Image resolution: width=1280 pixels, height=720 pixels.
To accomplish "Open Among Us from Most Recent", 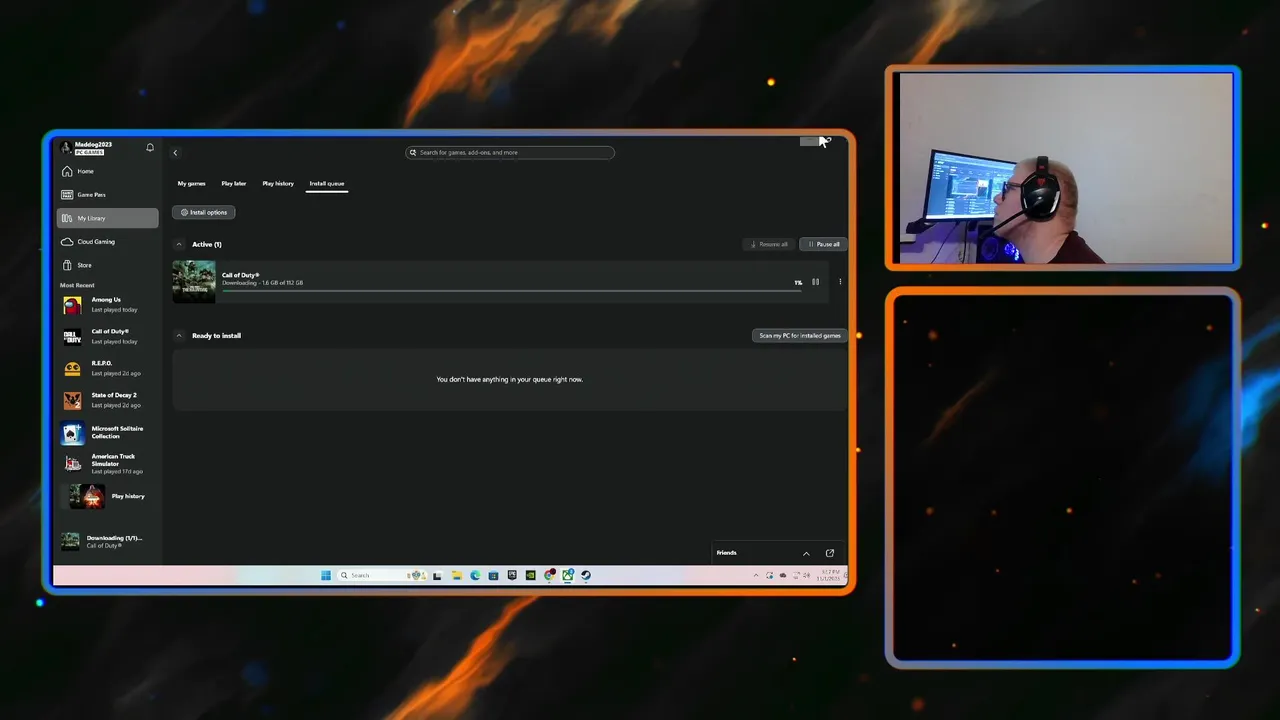I will [107, 304].
